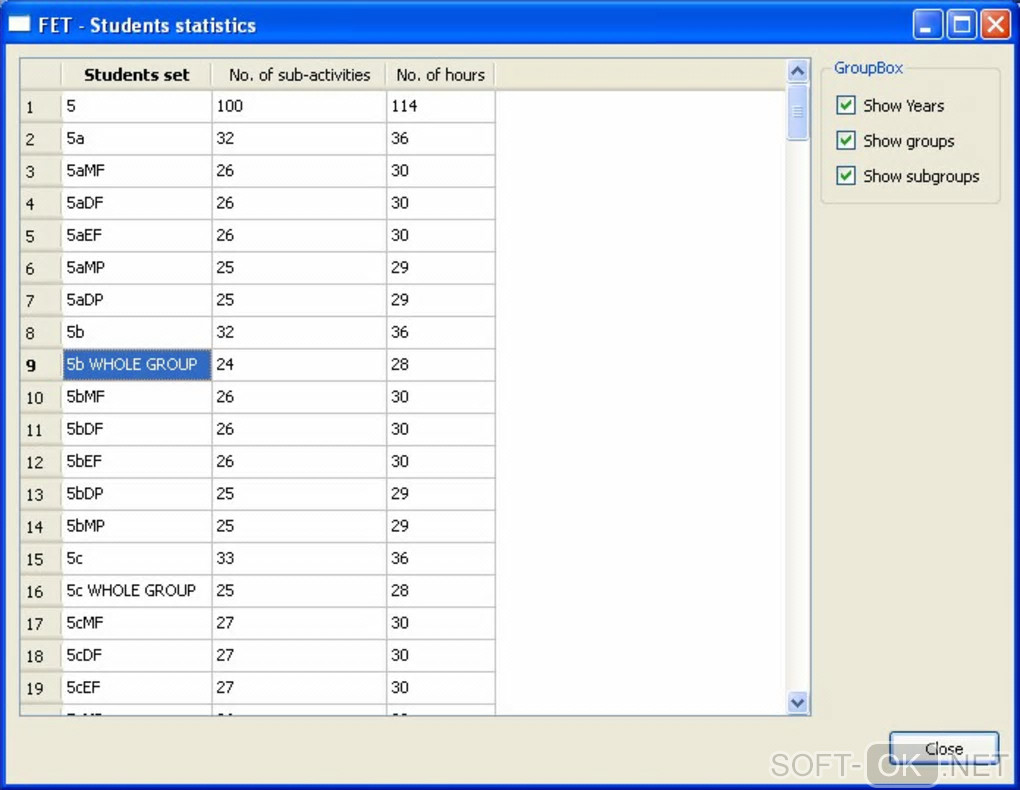Click the hours value '36' for 5a

(440, 139)
